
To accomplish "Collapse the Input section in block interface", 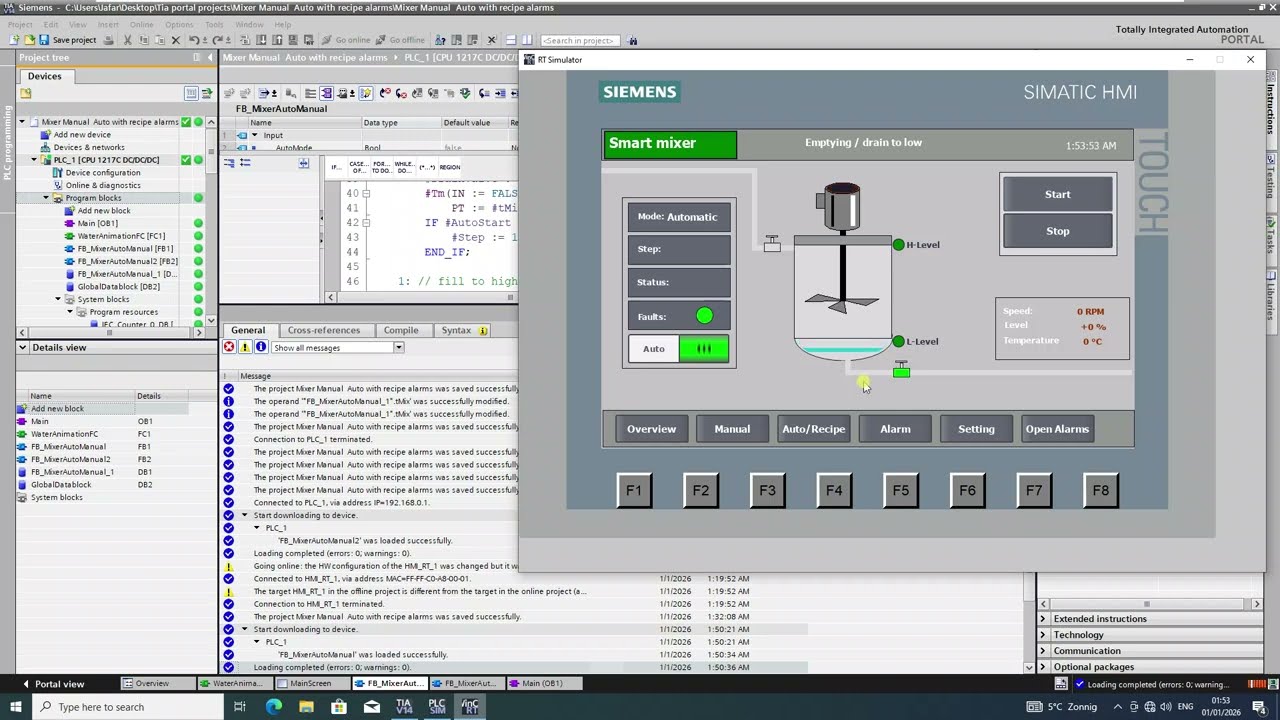I will click(254, 135).
